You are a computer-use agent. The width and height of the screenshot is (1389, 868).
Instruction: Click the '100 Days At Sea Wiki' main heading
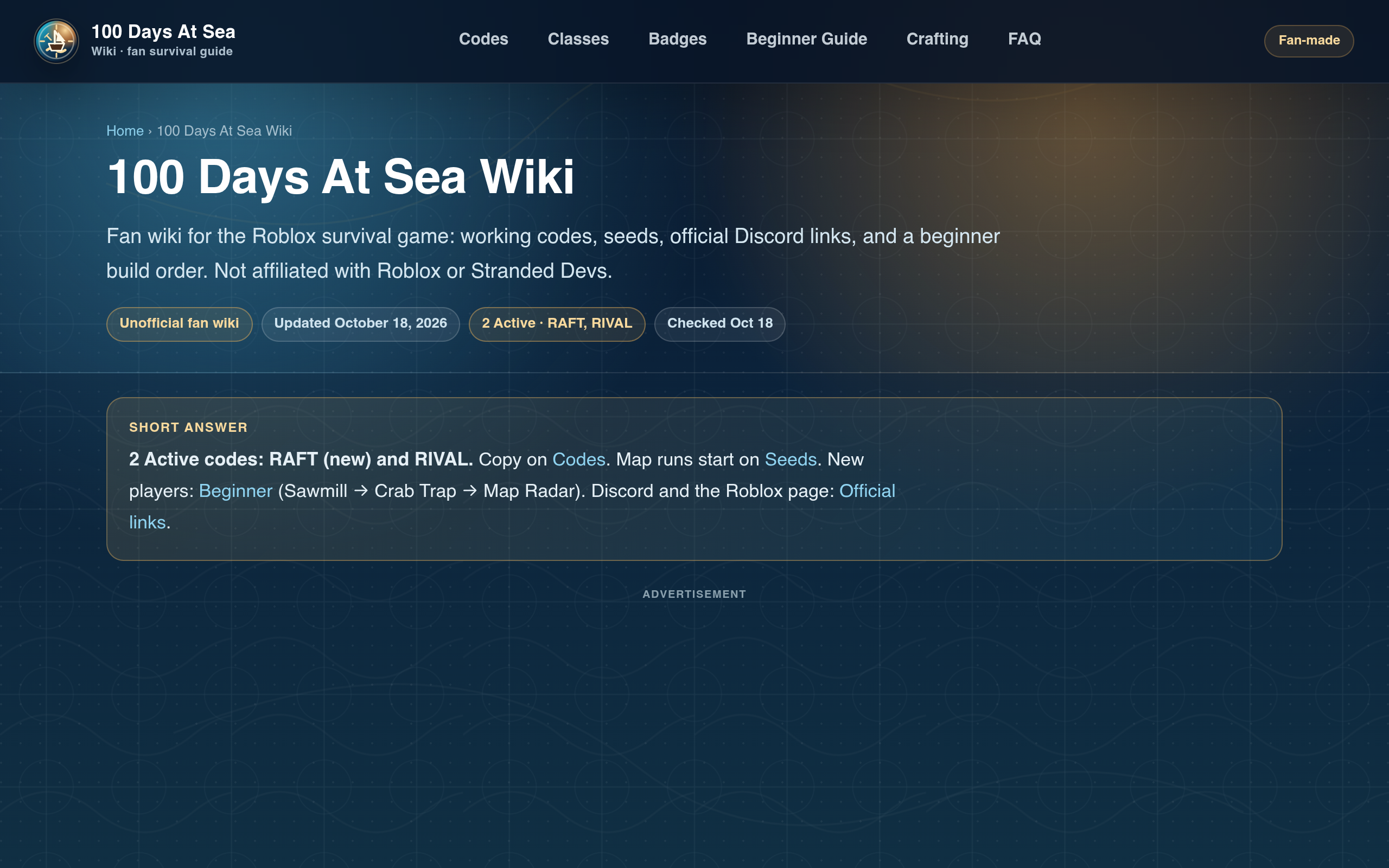340,177
